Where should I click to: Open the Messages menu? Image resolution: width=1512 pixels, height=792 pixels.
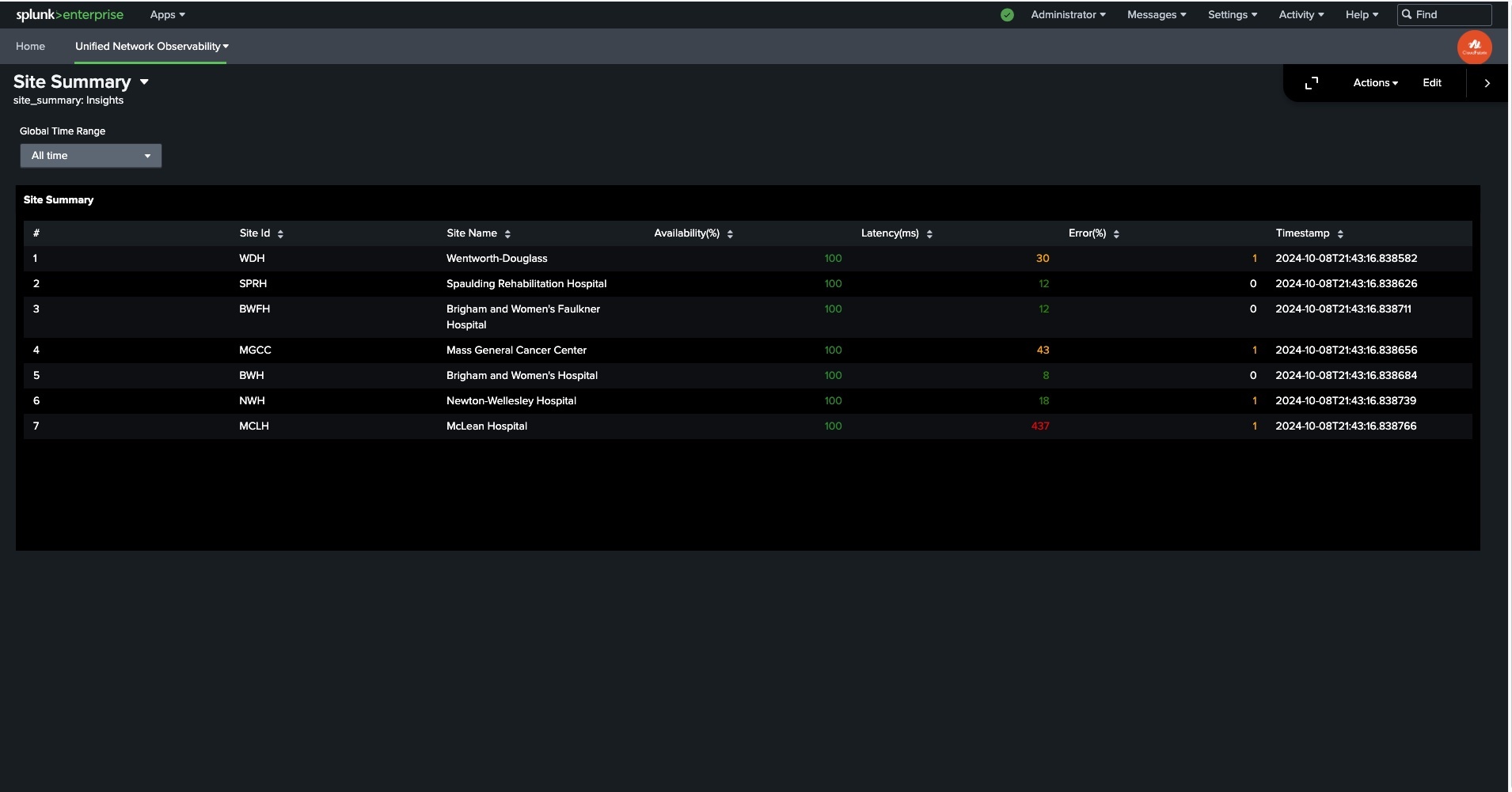[1157, 14]
